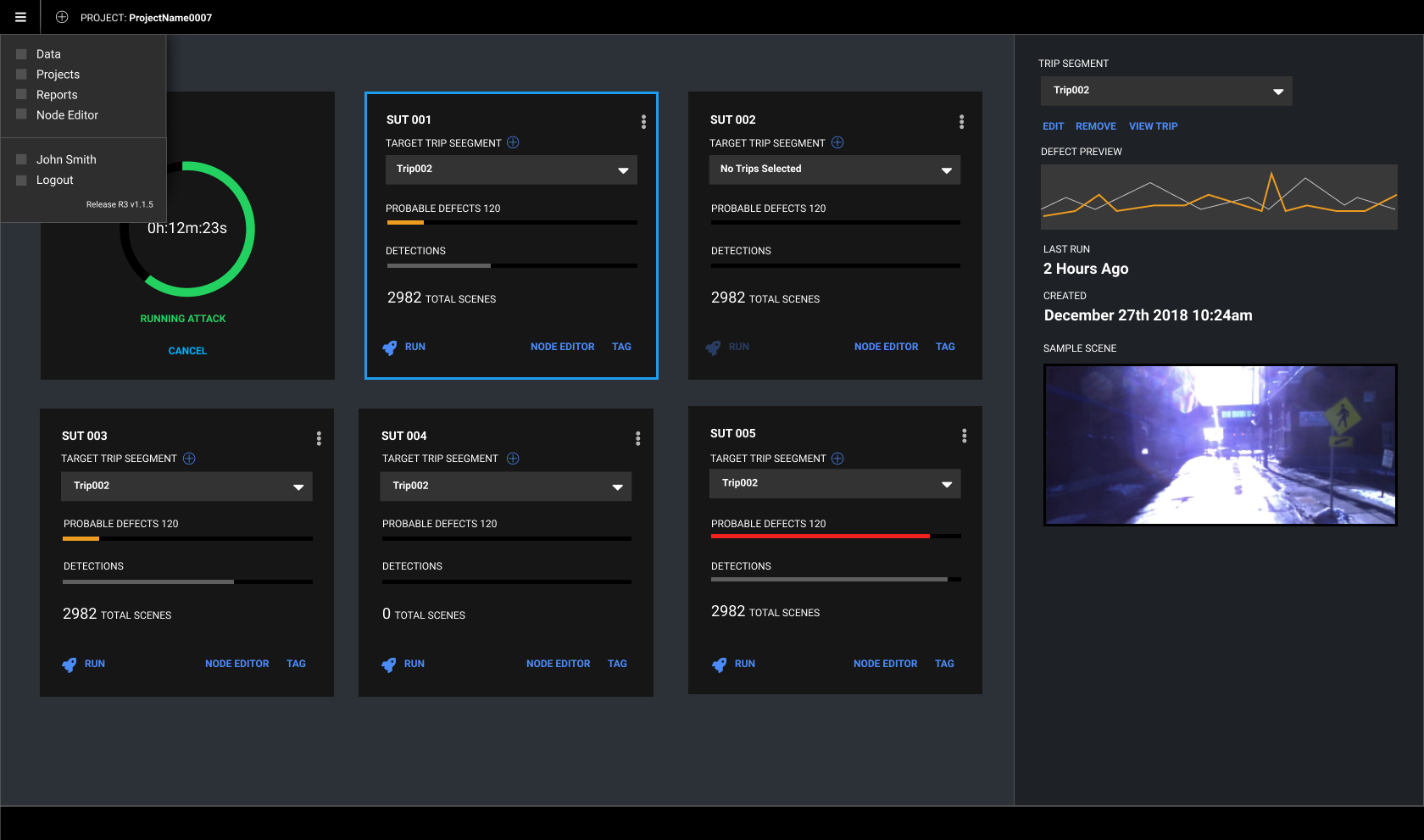Open John Smith profile menu entry
Image resolution: width=1424 pixels, height=840 pixels.
66,159
